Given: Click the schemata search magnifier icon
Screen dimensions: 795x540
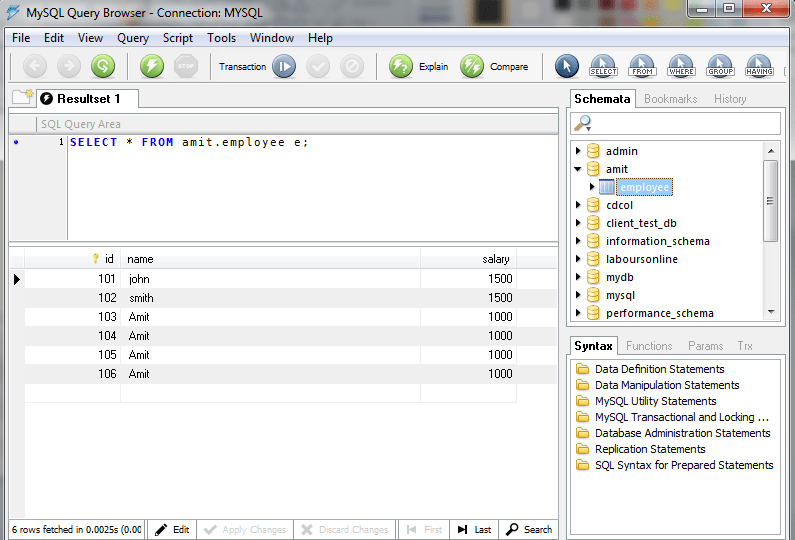Looking at the screenshot, I should (583, 123).
